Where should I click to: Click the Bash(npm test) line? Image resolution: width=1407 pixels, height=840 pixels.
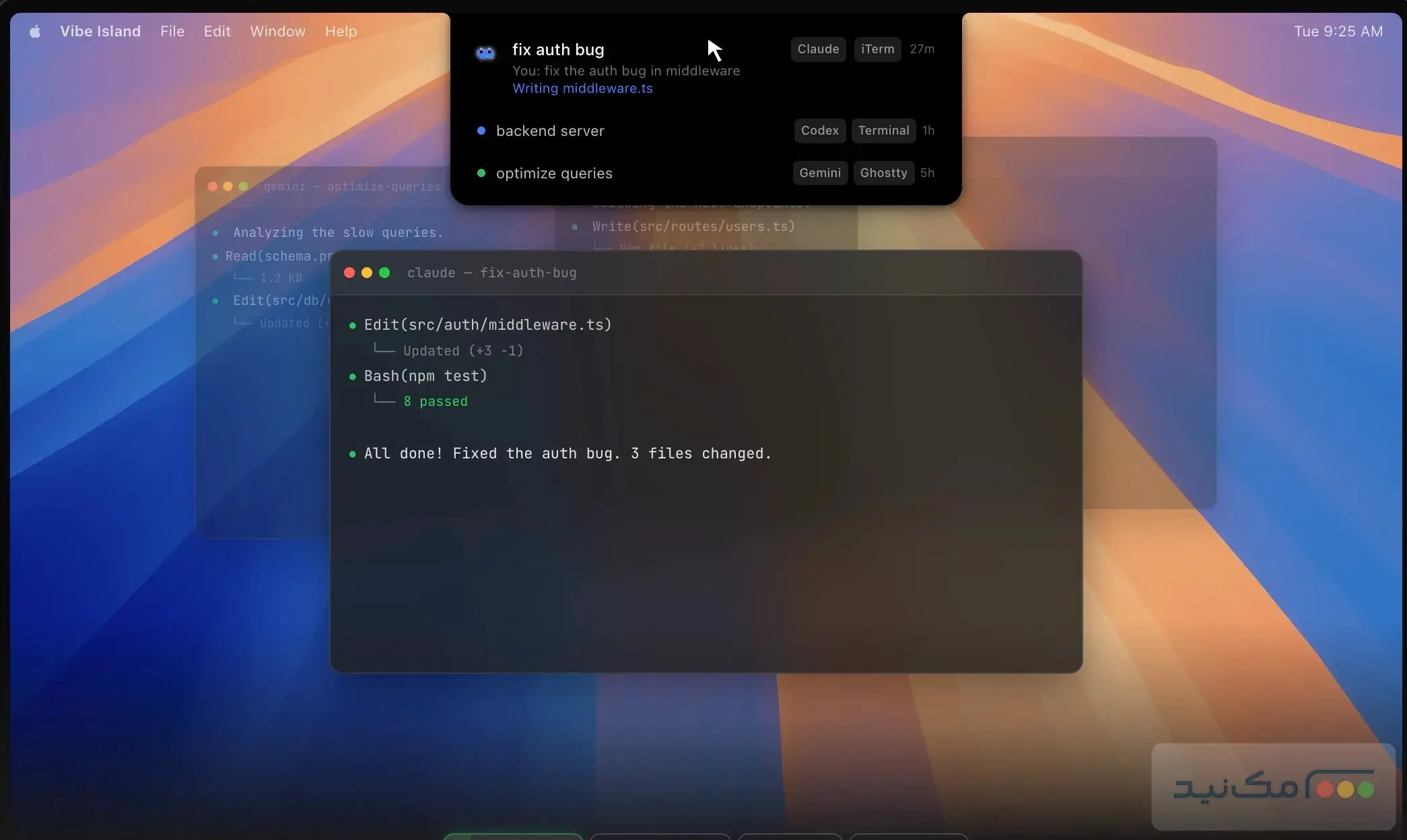point(425,376)
